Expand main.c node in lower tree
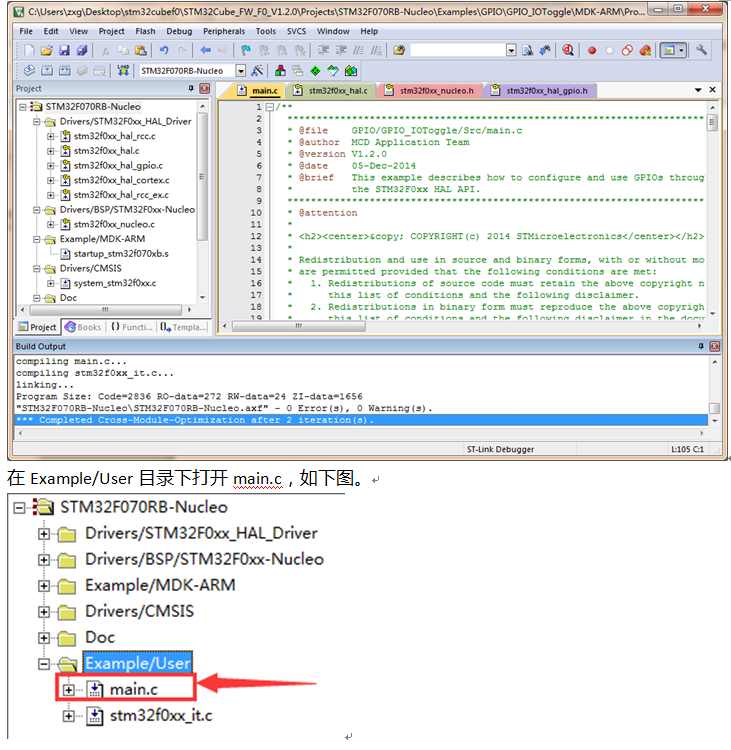Image resolution: width=731 pixels, height=750 pixels. (68, 690)
